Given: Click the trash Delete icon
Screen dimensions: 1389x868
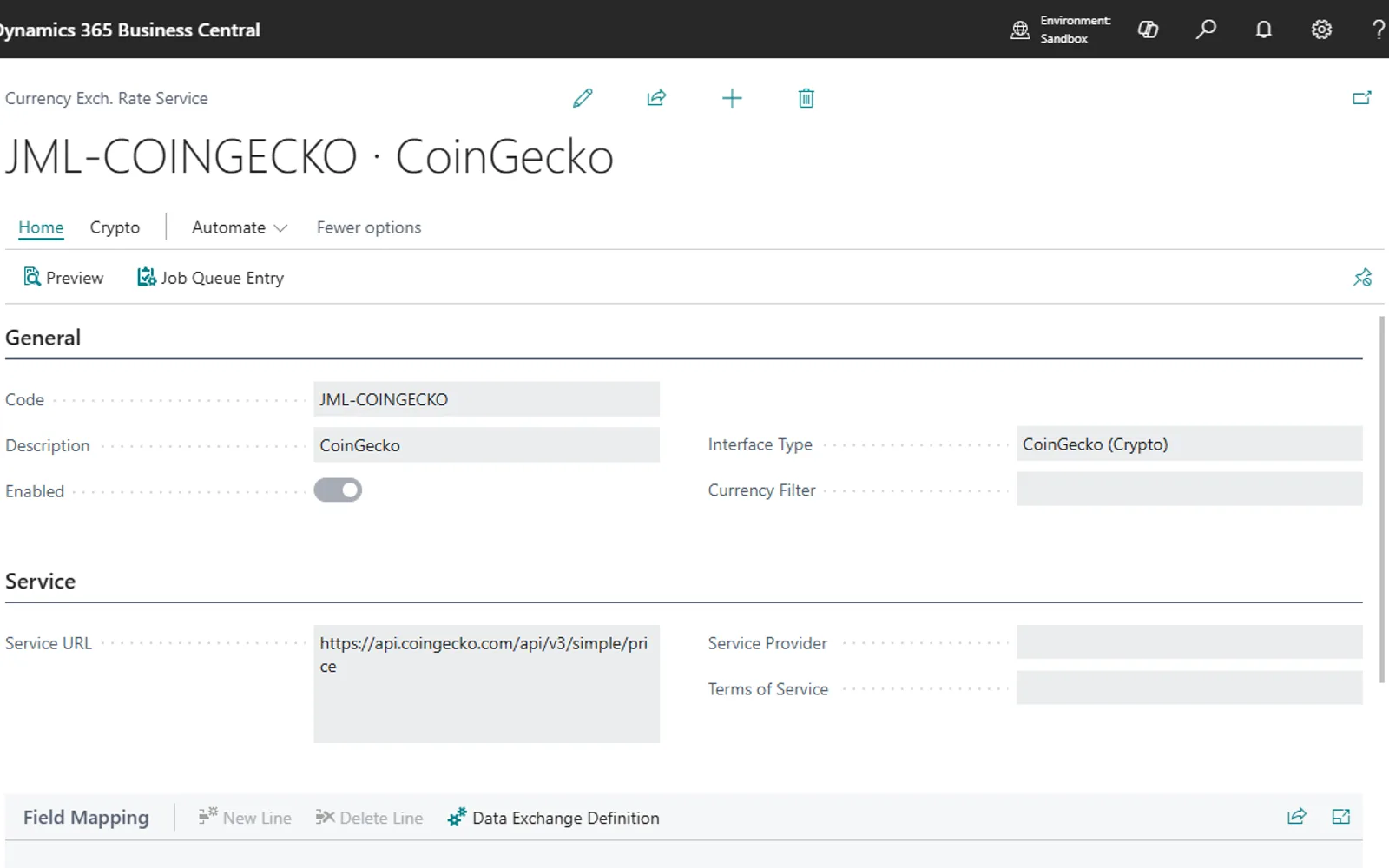Looking at the screenshot, I should point(806,98).
